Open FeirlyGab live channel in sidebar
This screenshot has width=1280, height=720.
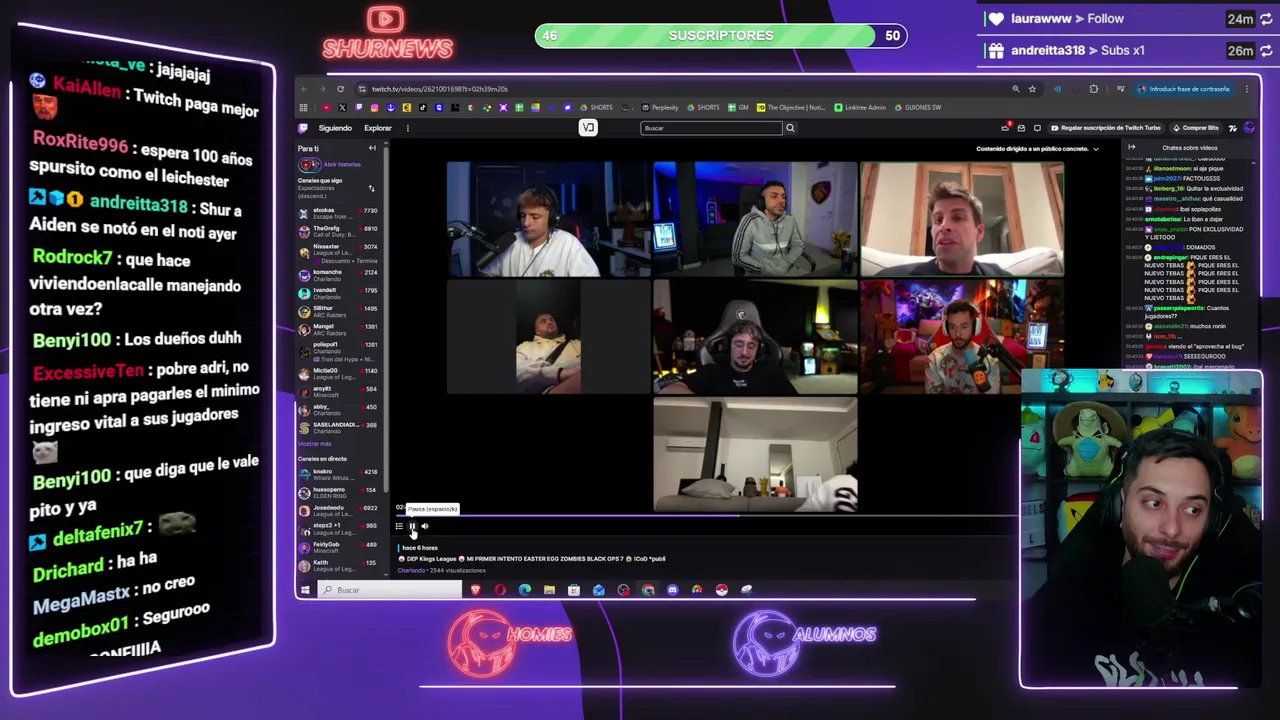pos(337,547)
